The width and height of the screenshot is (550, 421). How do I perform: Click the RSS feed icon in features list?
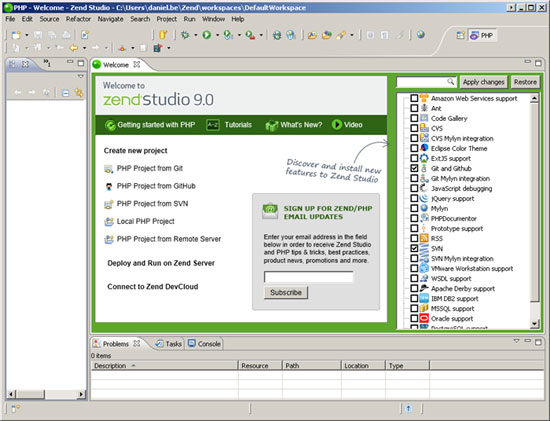(424, 238)
